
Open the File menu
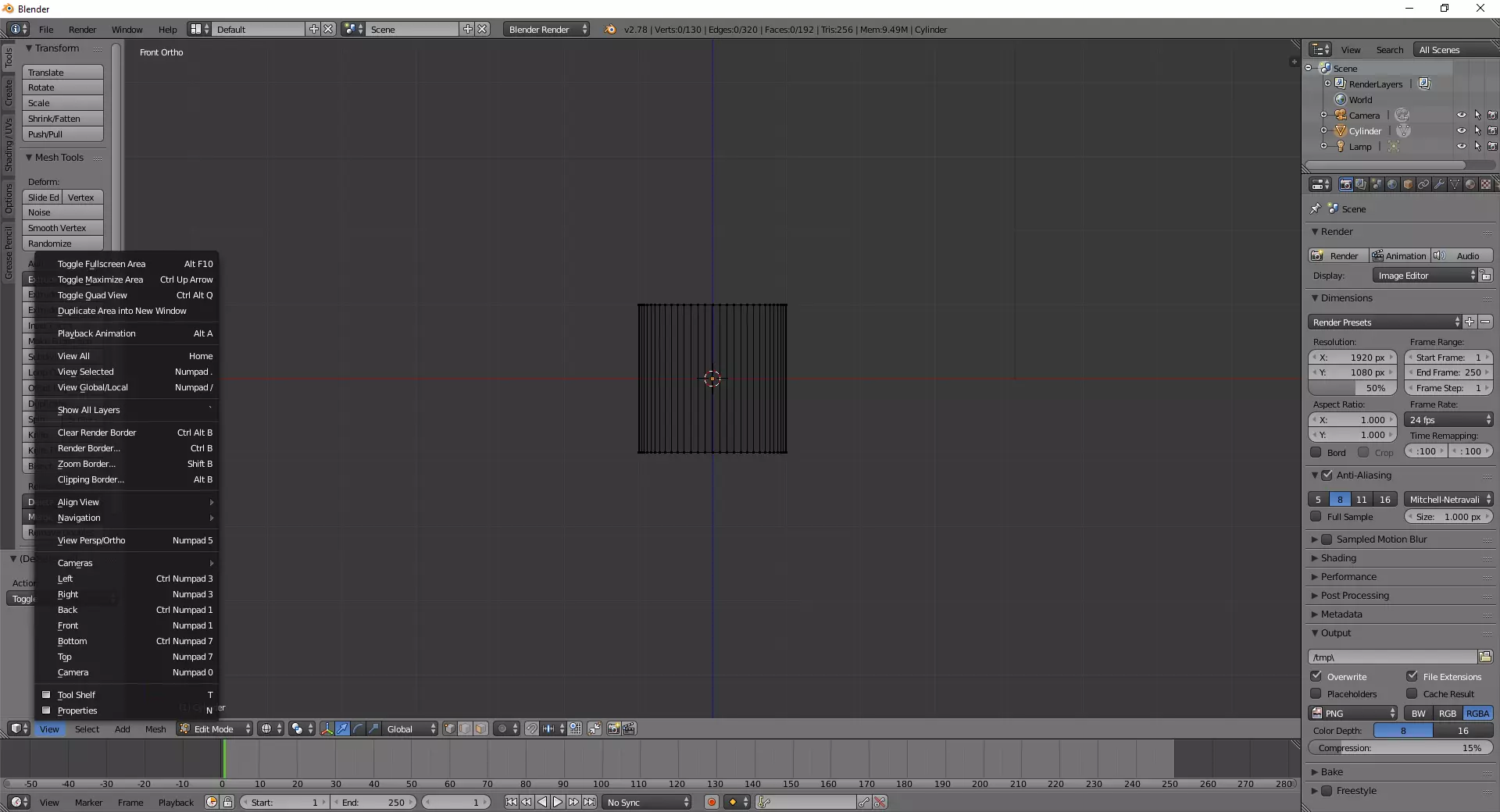click(x=46, y=29)
